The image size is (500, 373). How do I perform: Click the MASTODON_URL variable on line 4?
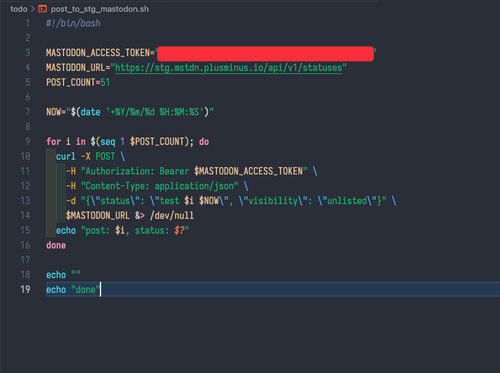[x=76, y=68]
